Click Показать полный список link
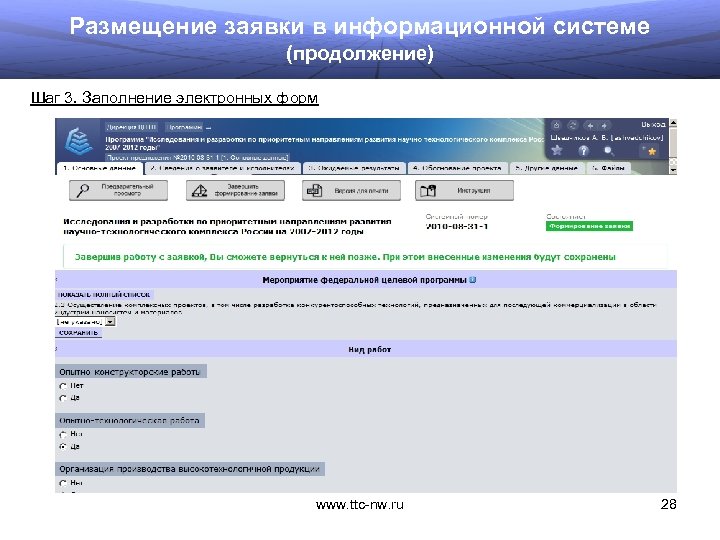The width and height of the screenshot is (720, 540). (105, 294)
